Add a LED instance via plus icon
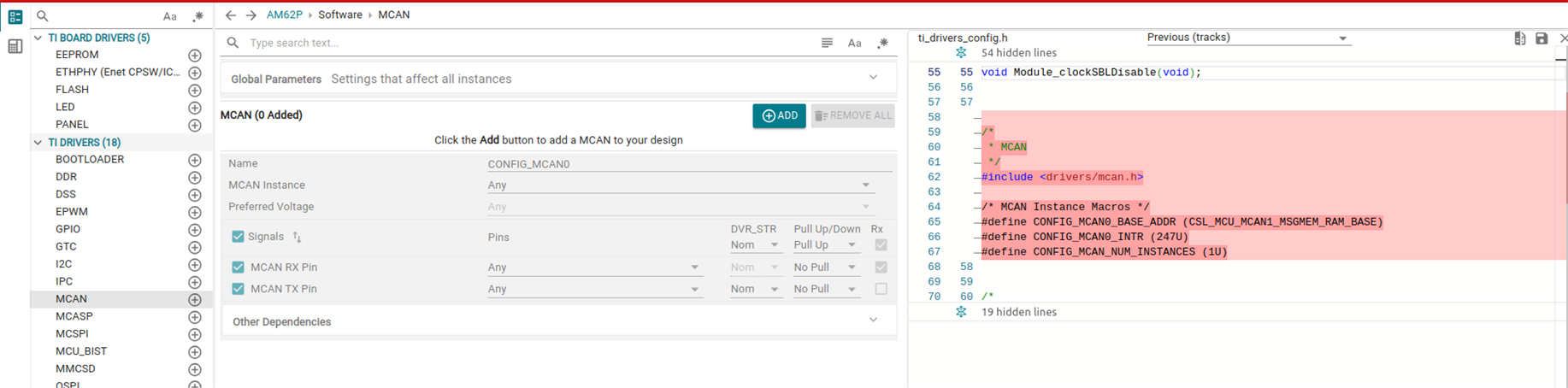The image size is (1568, 388). pos(195,108)
